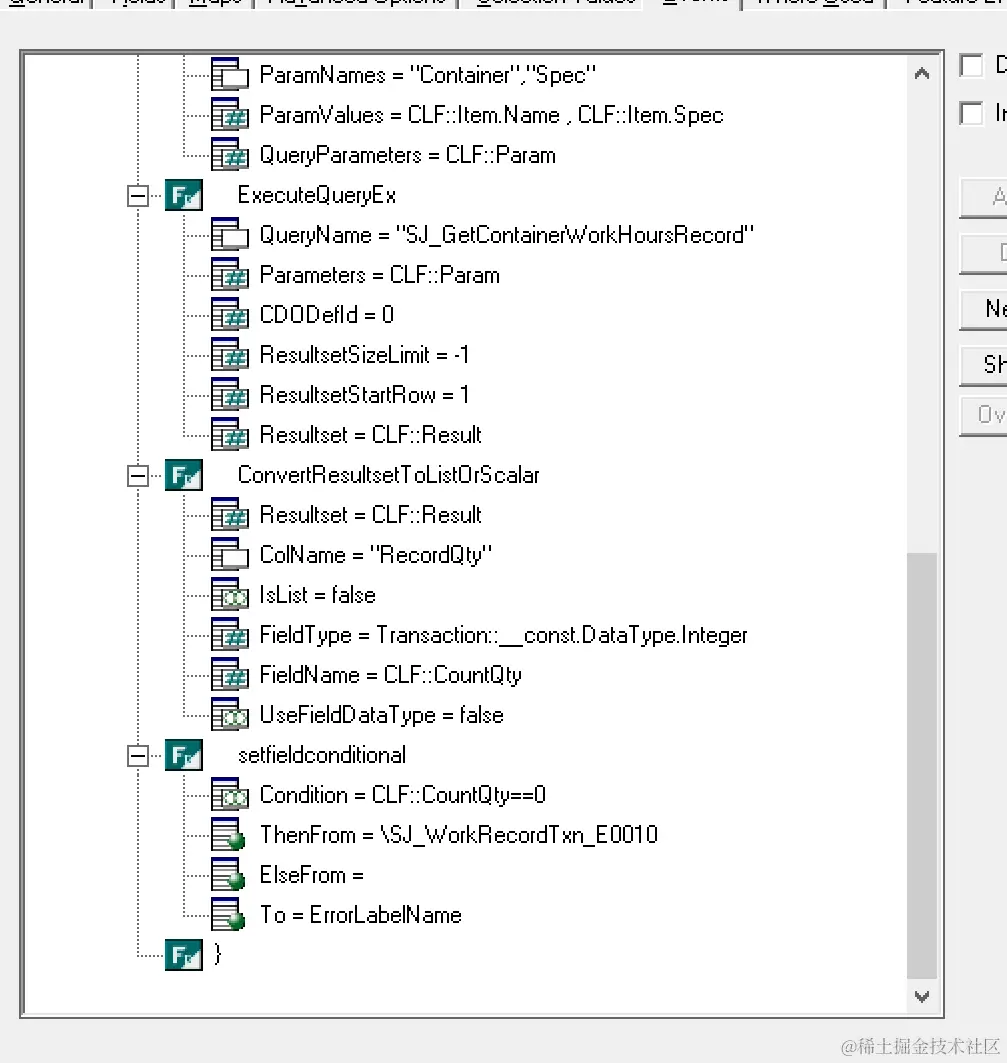Click the green-dot icon beside To = ErrorLabelName
Viewport: 1007px width, 1063px height.
228,915
